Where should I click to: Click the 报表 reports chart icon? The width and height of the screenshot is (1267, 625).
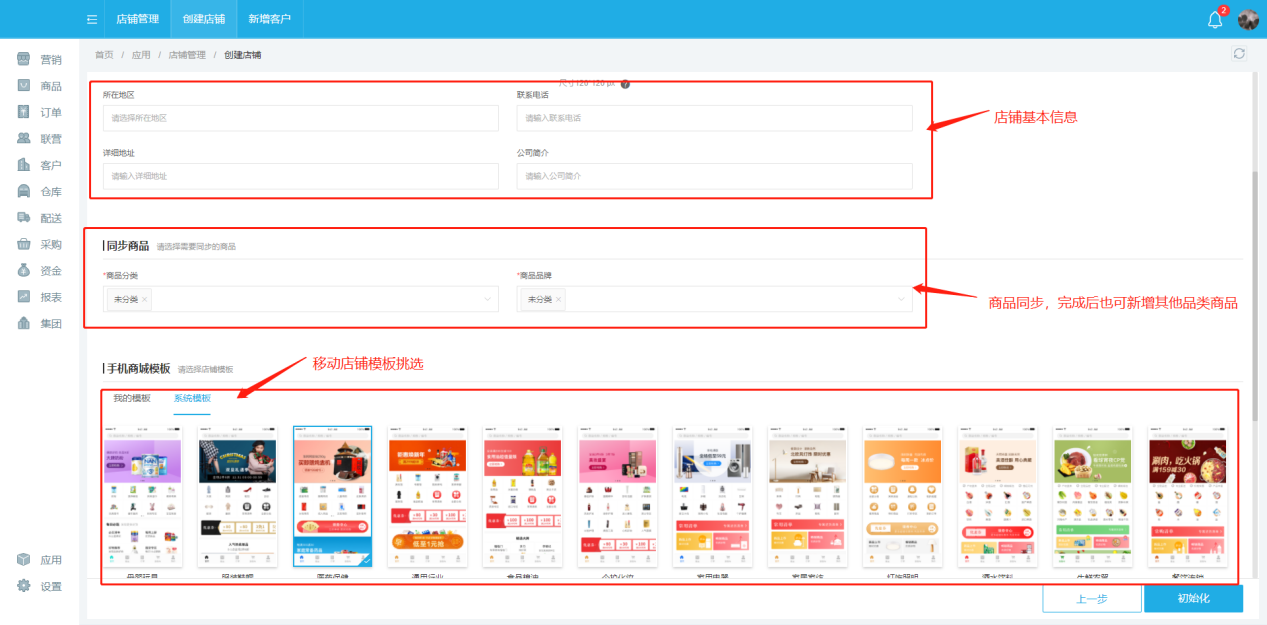(24, 296)
